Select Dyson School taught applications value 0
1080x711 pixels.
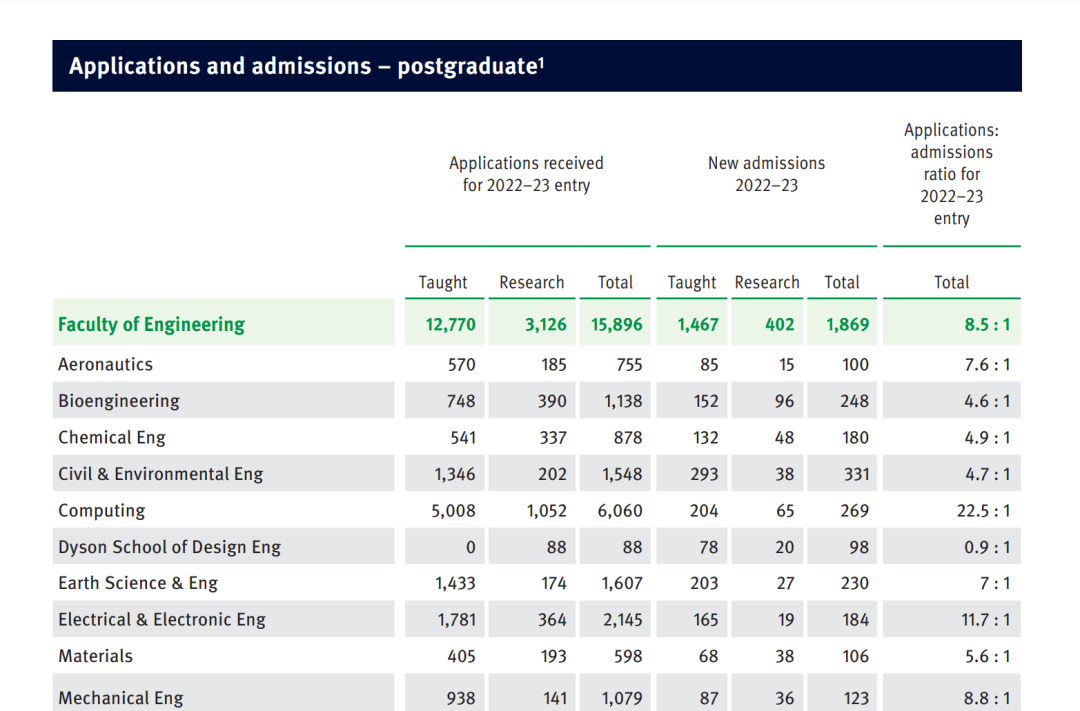pos(470,547)
